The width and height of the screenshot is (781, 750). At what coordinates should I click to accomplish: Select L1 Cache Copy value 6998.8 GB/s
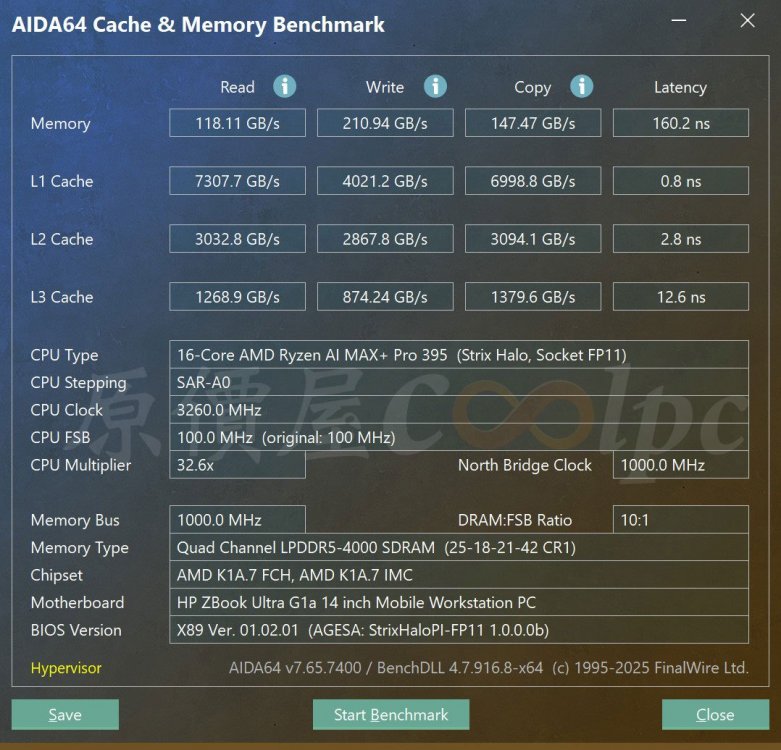tap(533, 181)
